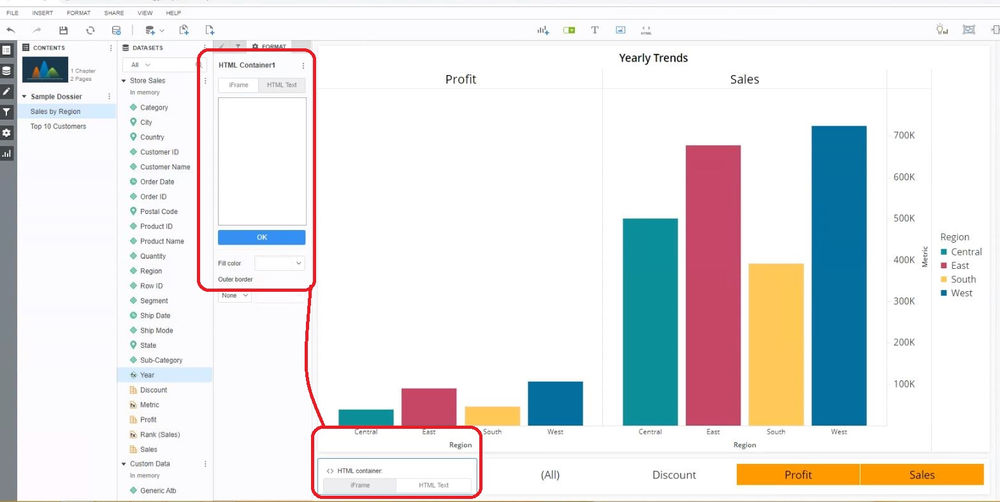The width and height of the screenshot is (1000, 502).
Task: Open the FORMAT menu
Action: pyautogui.click(x=78, y=13)
